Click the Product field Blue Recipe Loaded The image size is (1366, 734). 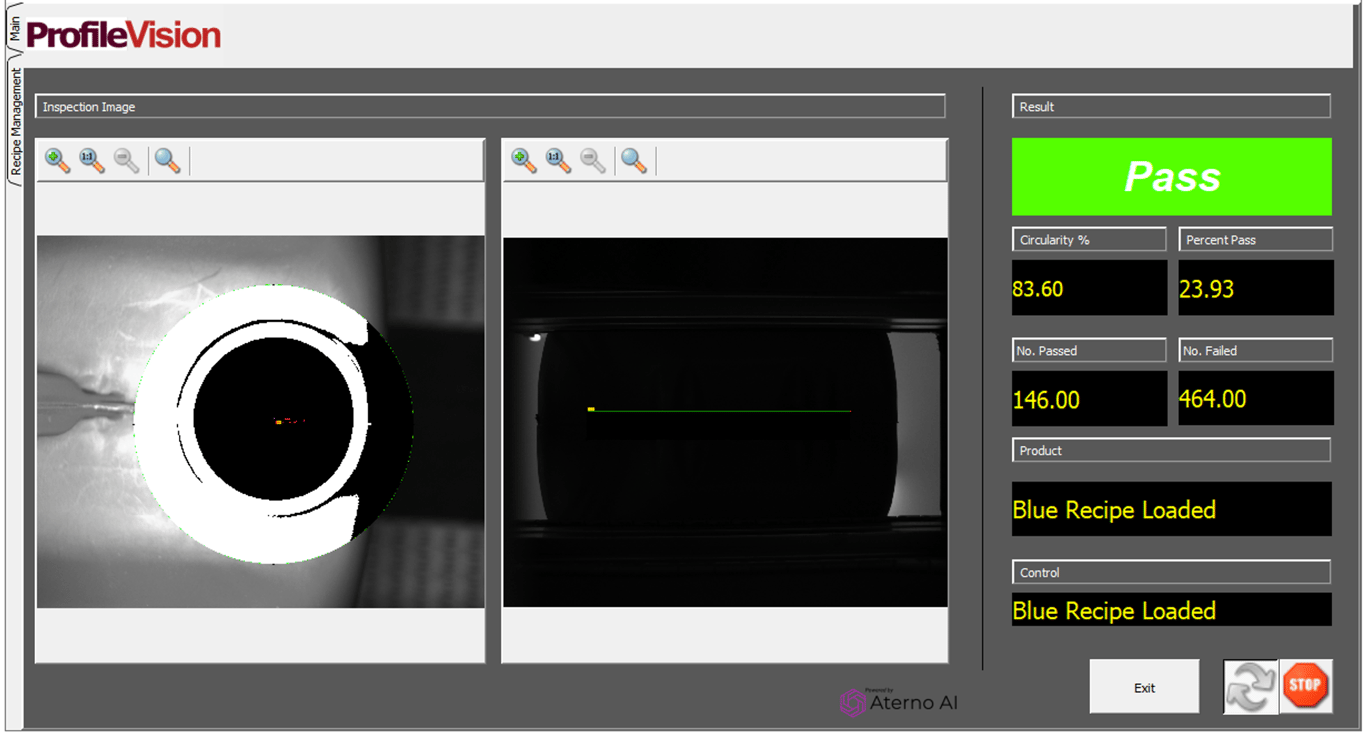coord(1172,509)
